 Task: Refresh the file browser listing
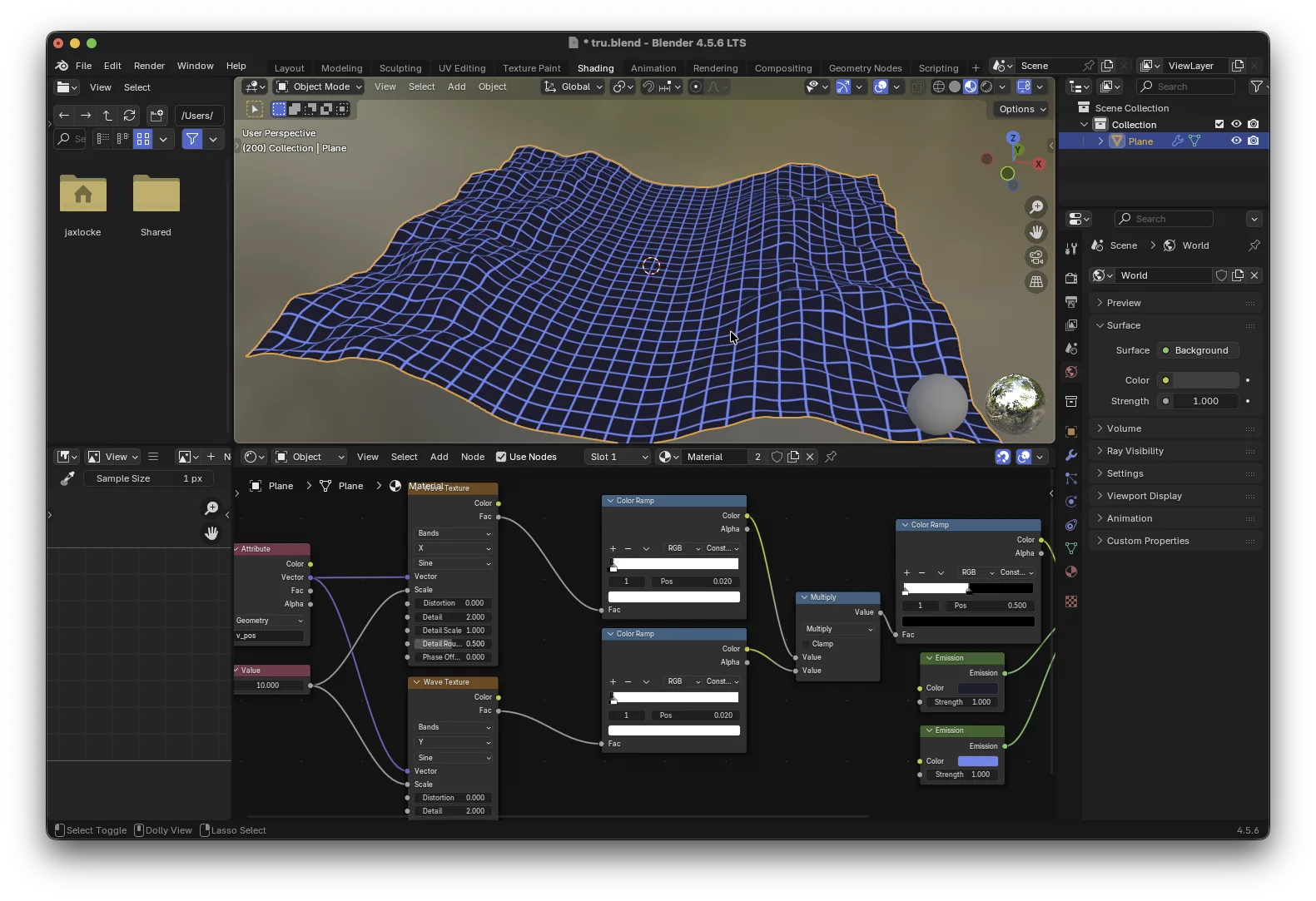pyautogui.click(x=129, y=116)
